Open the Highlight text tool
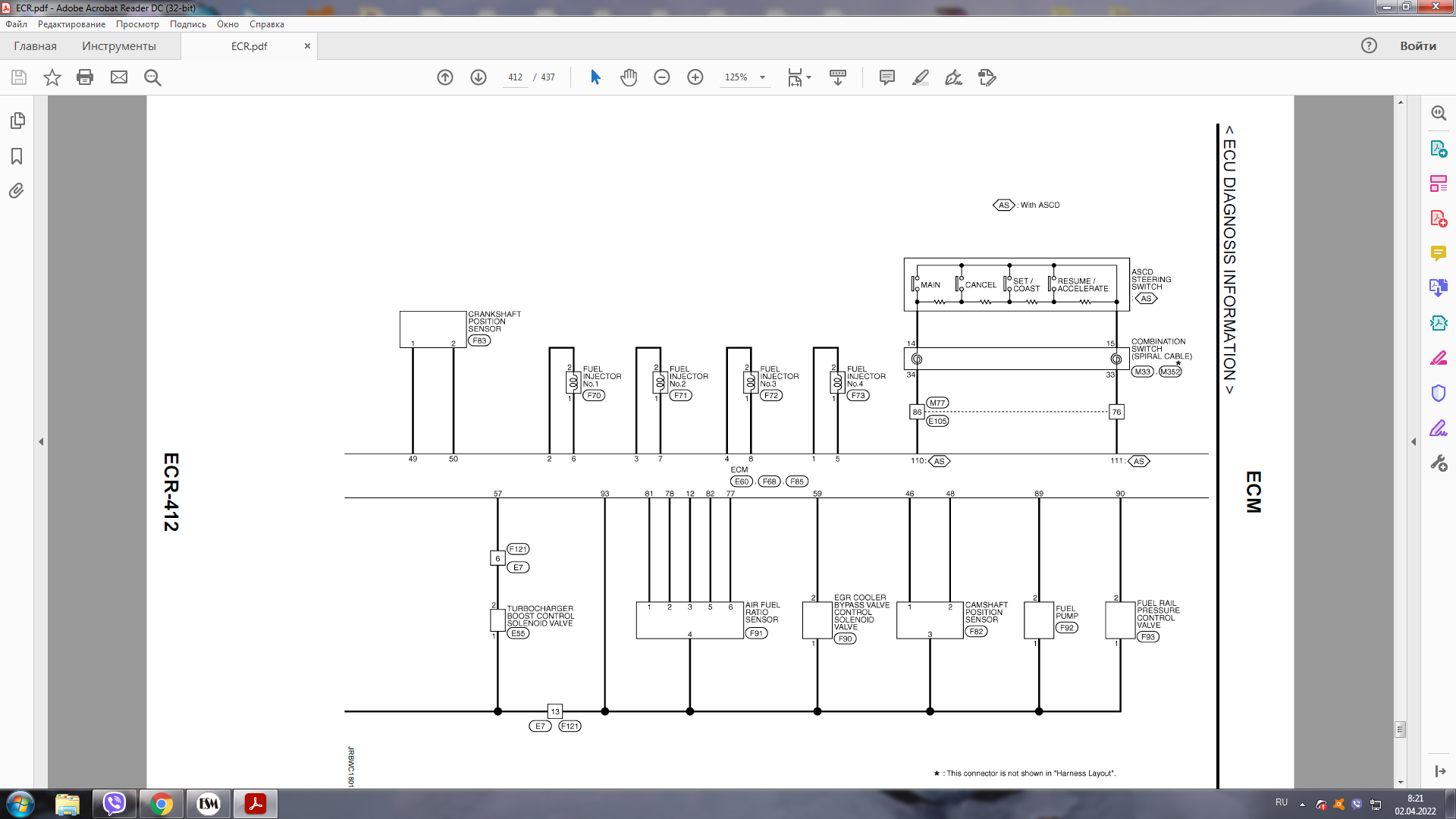The height and width of the screenshot is (819, 1456). (920, 77)
